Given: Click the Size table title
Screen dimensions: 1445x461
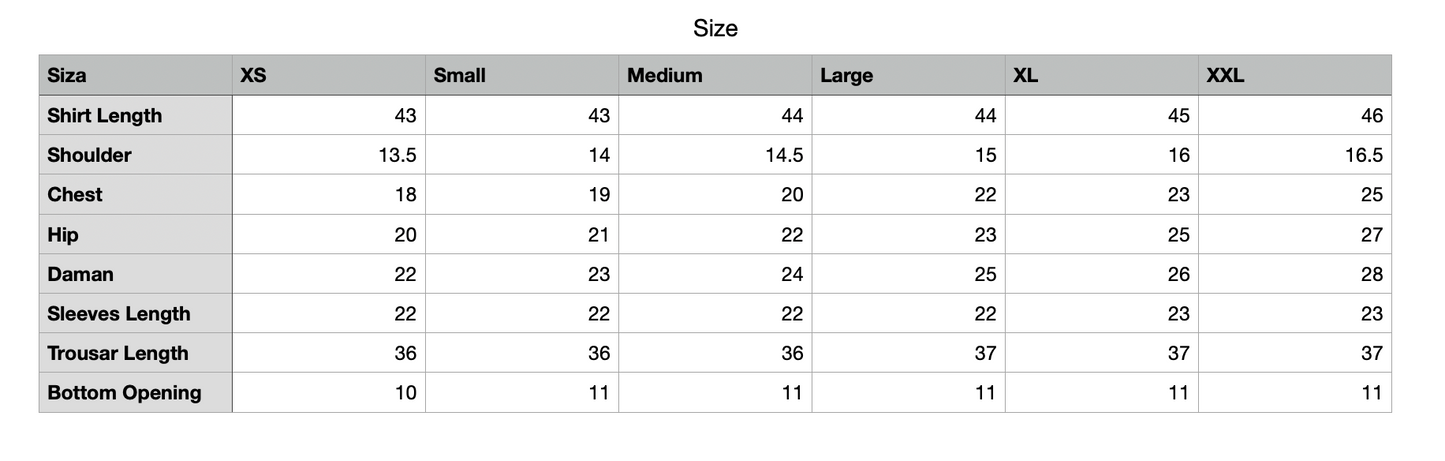Looking at the screenshot, I should [x=715, y=29].
